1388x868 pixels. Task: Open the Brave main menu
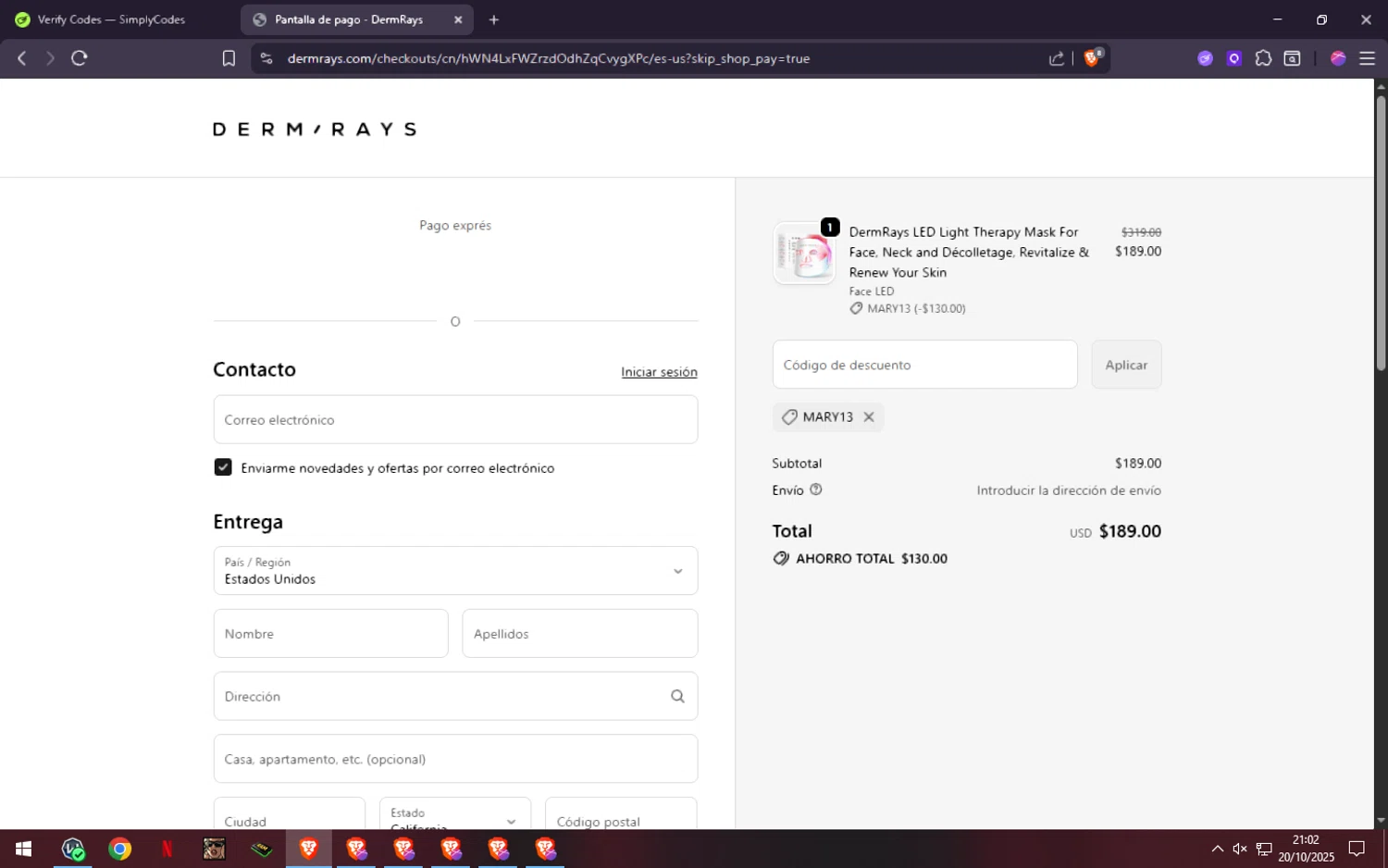click(1367, 58)
